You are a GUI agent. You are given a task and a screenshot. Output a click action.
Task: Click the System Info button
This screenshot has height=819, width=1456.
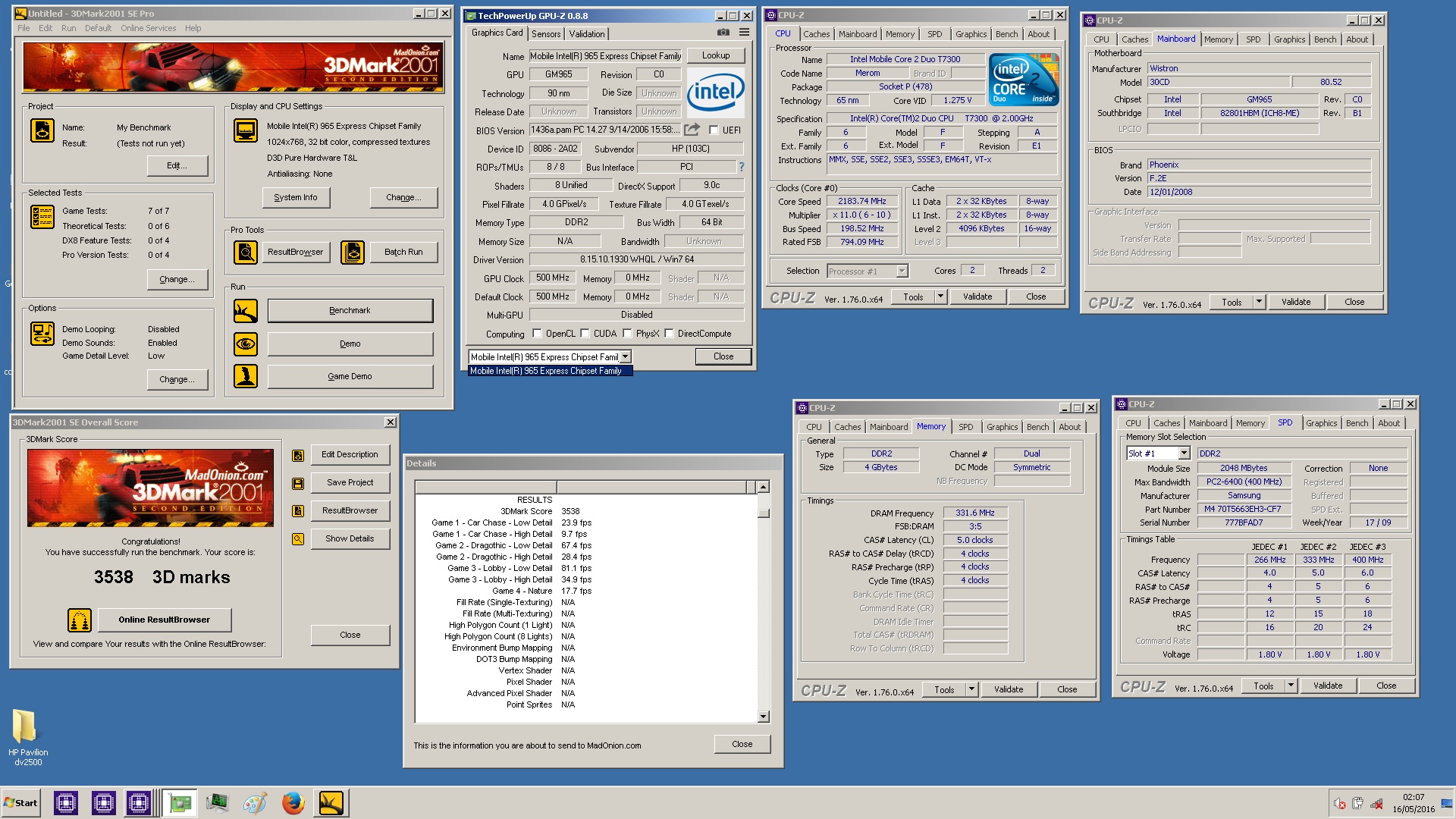(x=296, y=198)
